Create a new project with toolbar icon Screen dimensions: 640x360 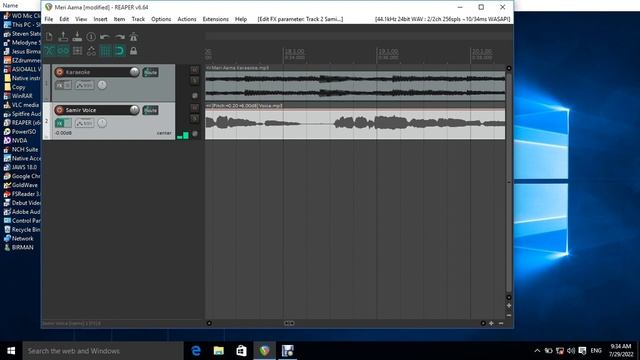point(49,37)
